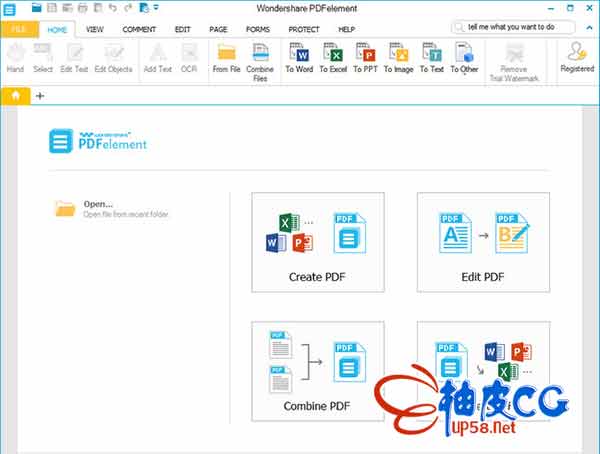
Task: Click the Create PDF tile
Action: click(318, 242)
